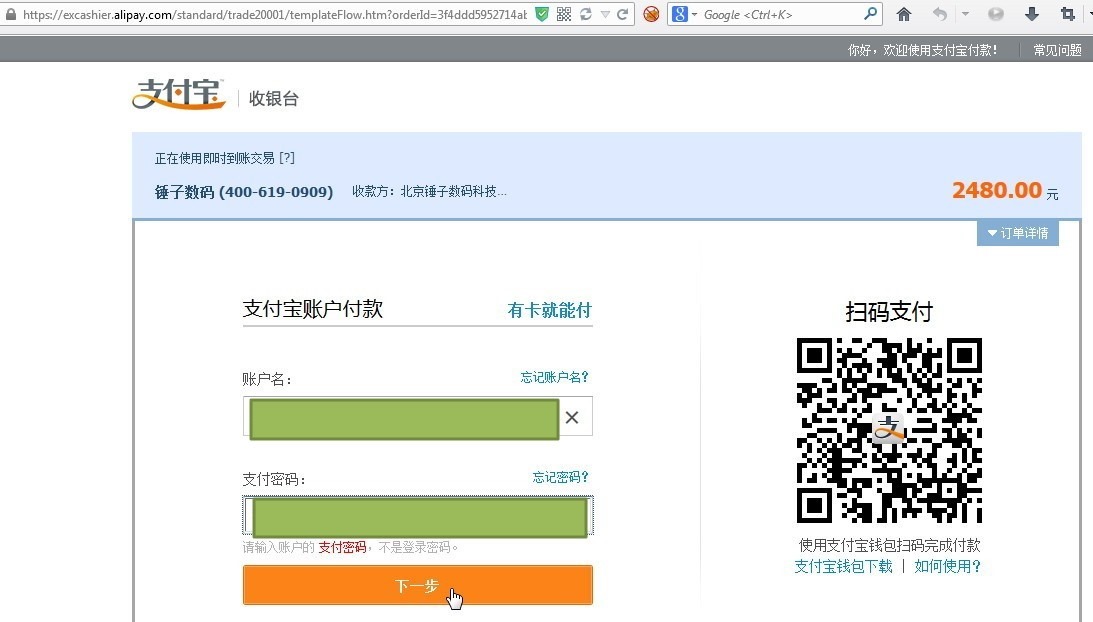Click the 2480.00 payment amount
The image size is (1093, 622).
pyautogui.click(x=997, y=190)
